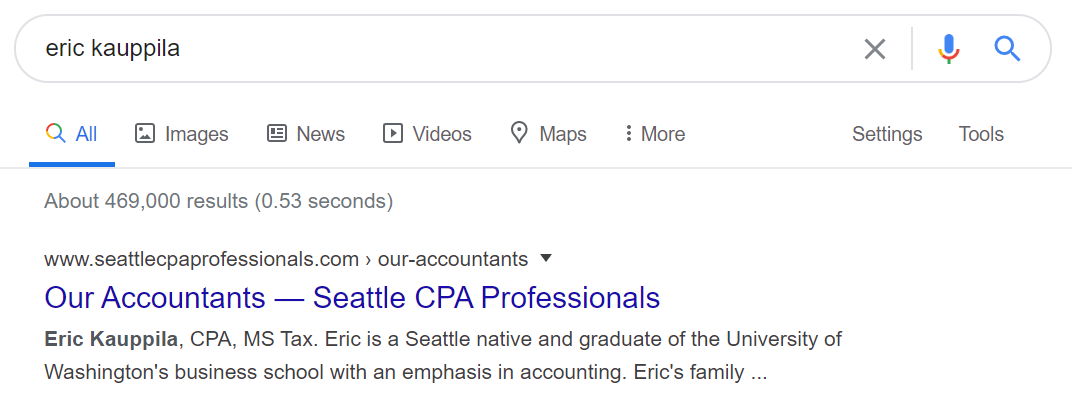Click the Maps tab location pin icon
This screenshot has height=406, width=1072.
pos(519,134)
